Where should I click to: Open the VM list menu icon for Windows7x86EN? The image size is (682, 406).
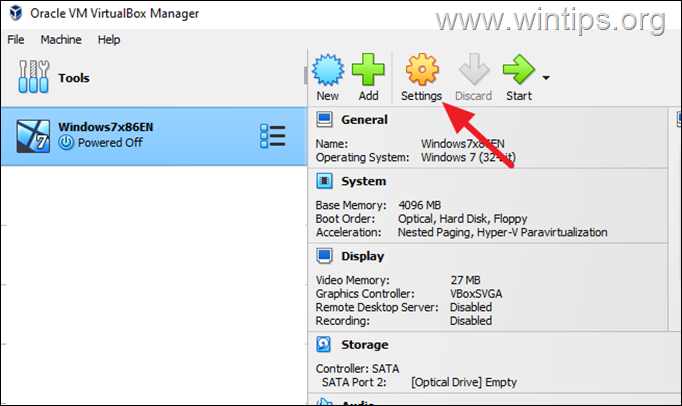[x=273, y=136]
